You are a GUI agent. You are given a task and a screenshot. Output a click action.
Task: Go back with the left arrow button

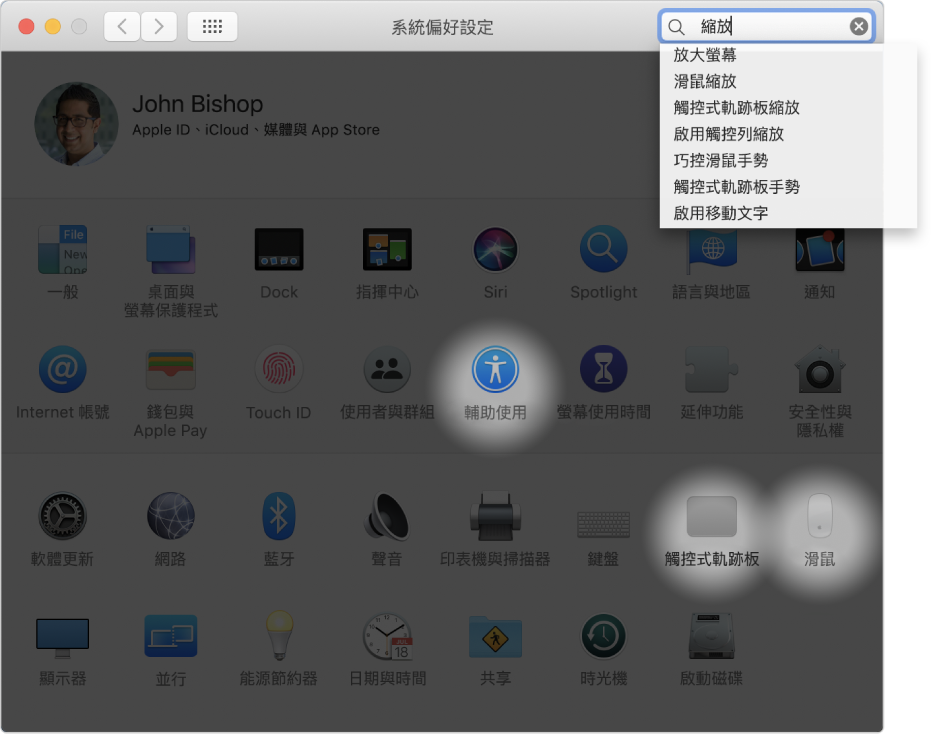(x=122, y=27)
